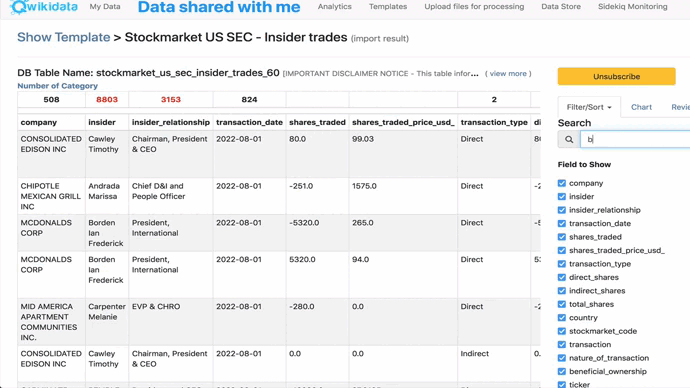Expand the Filter/Sort dropdown tab

(x=589, y=107)
